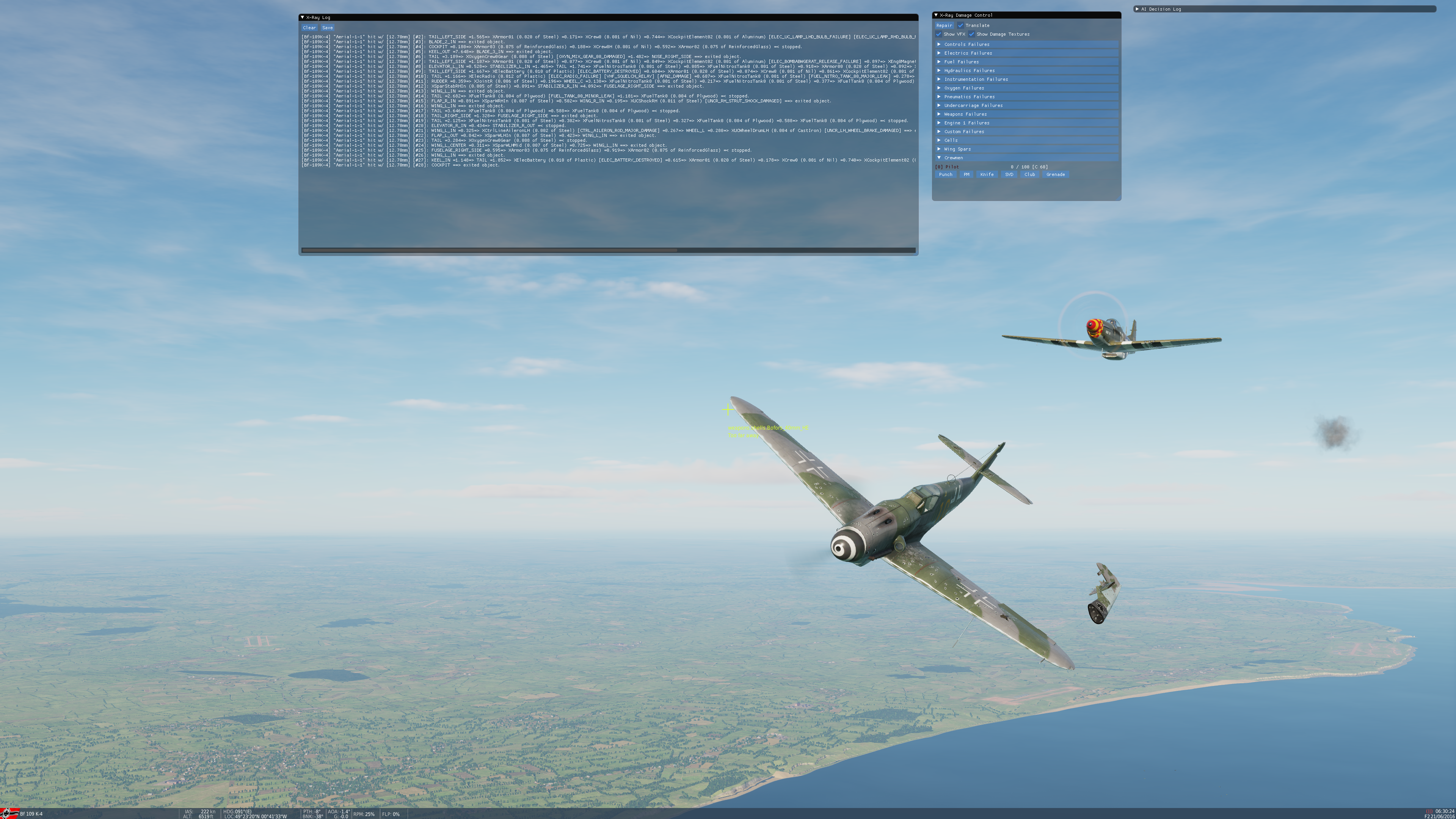Click the RPM 25% readout

[x=364, y=814]
